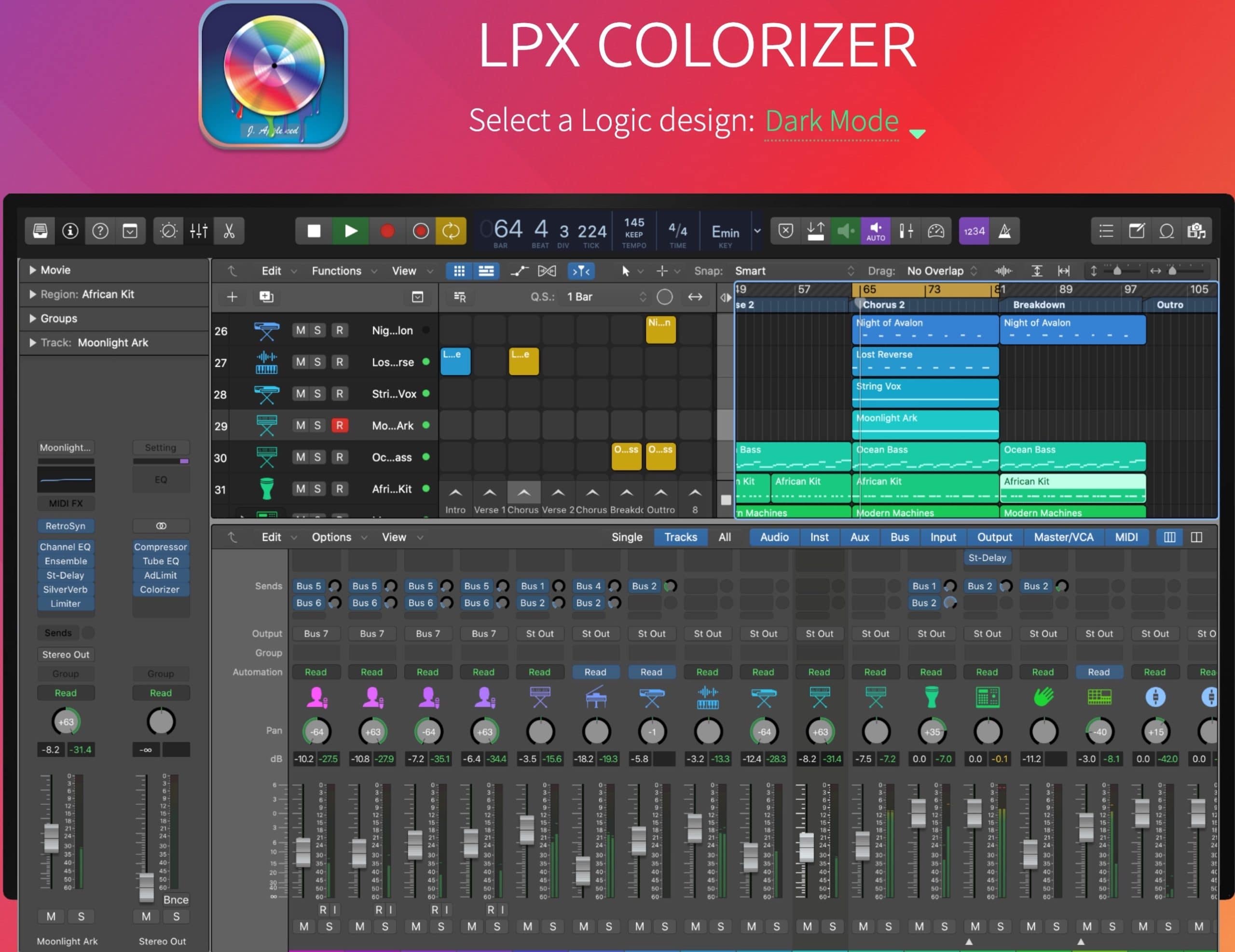Viewport: 1235px width, 952px height.
Task: Enable the metronome icon
Action: [x=1006, y=230]
